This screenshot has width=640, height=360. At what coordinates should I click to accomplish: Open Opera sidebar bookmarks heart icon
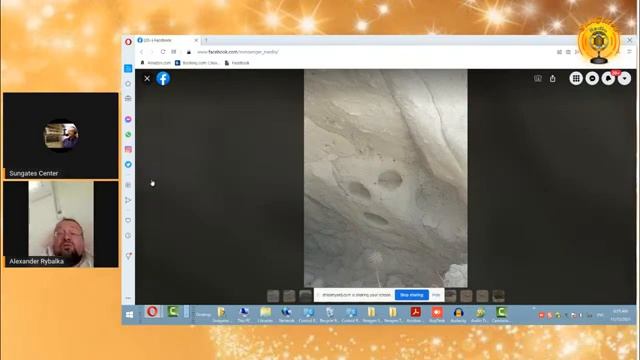click(x=128, y=220)
